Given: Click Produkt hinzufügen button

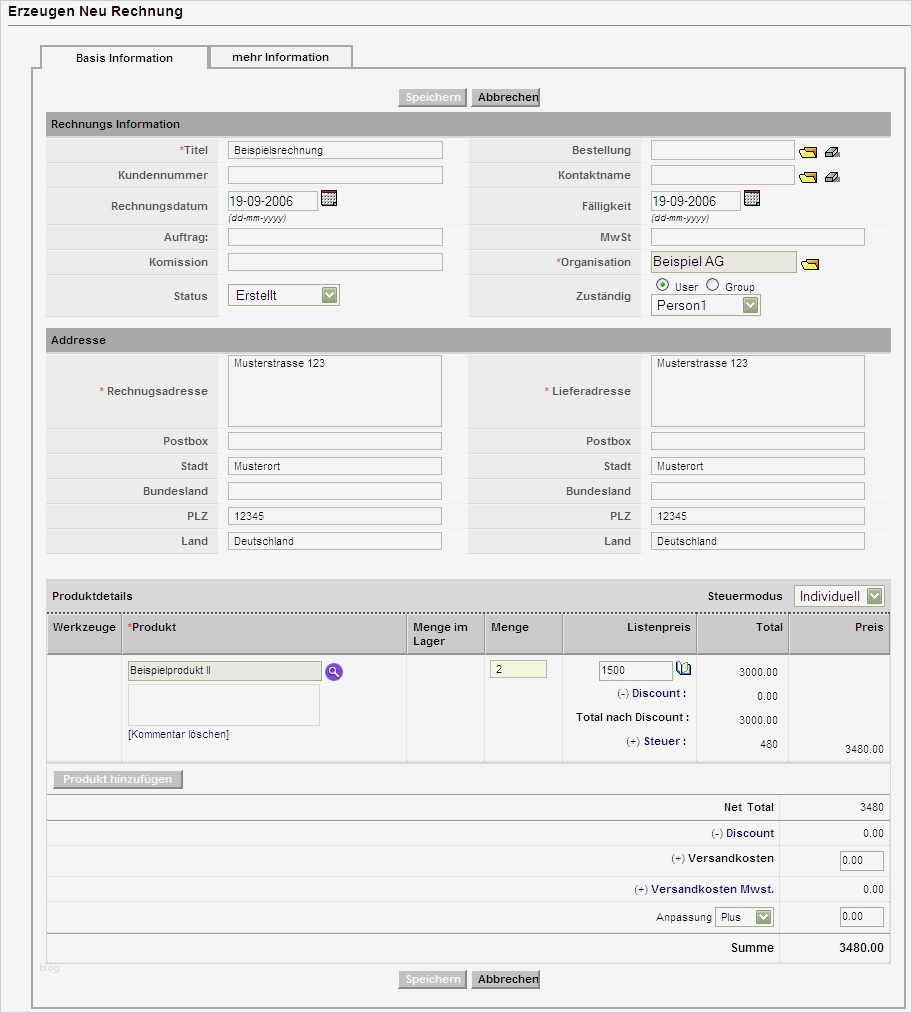Looking at the screenshot, I should click(x=118, y=779).
